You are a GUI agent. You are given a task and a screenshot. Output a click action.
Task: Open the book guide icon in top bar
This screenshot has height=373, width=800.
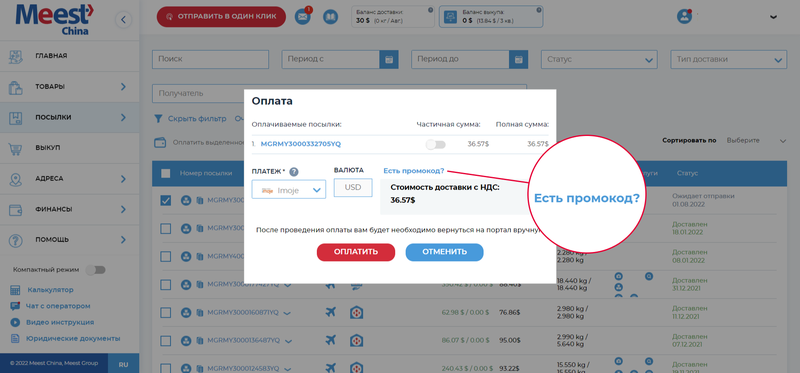331,17
